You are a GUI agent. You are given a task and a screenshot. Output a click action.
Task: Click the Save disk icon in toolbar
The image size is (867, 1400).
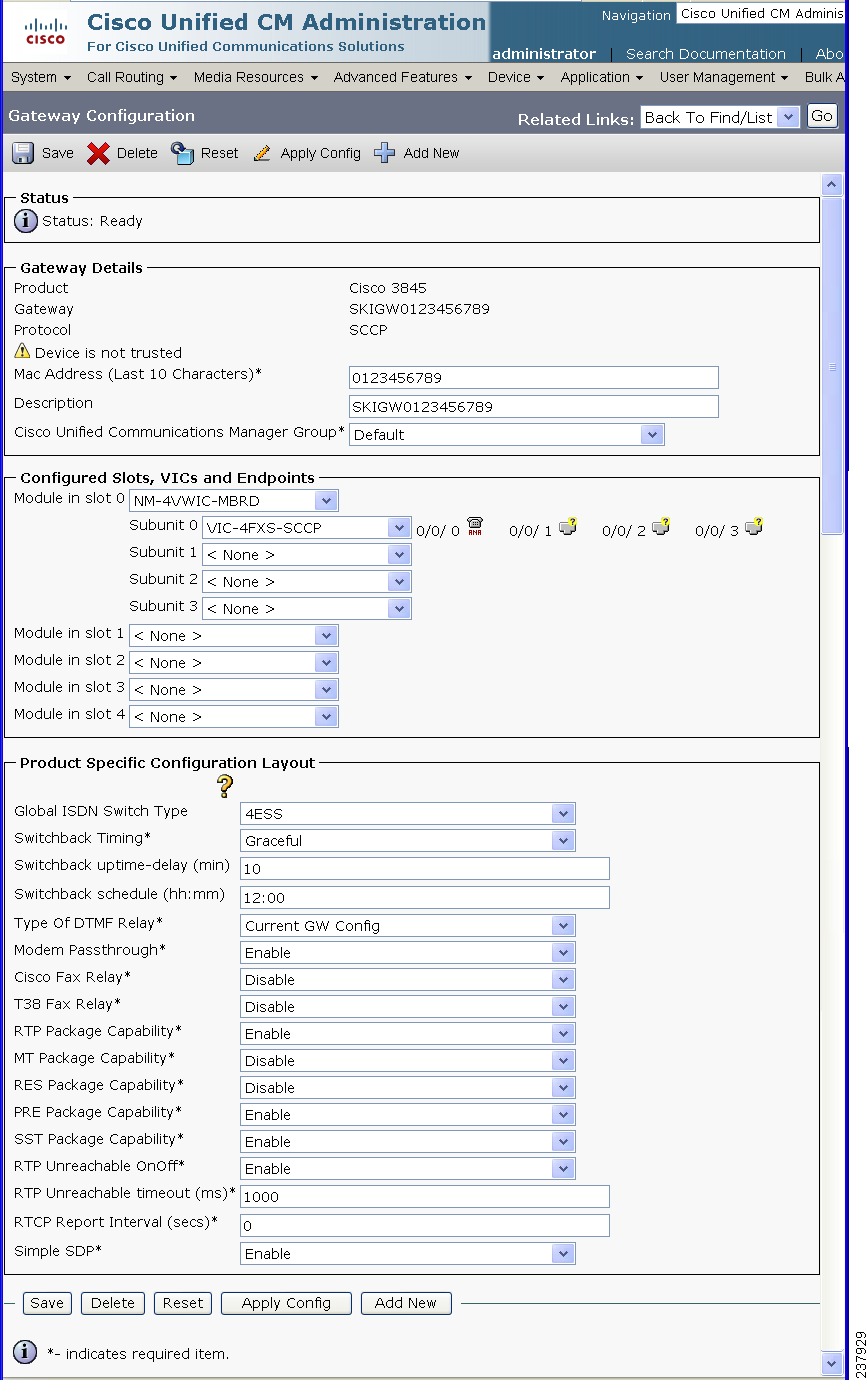coord(23,153)
